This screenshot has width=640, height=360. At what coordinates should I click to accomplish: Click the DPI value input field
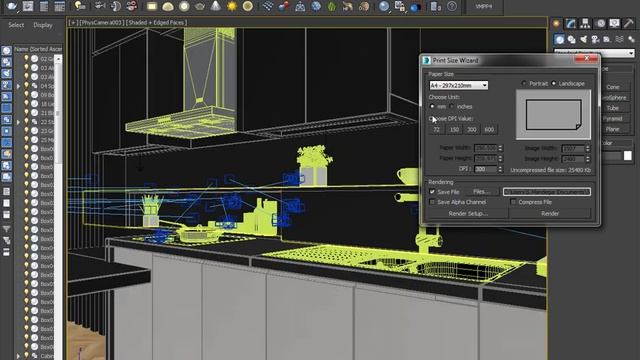point(486,169)
